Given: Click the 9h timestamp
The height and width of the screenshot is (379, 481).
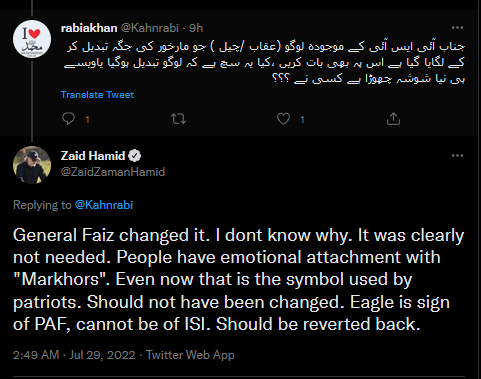Looking at the screenshot, I should (x=196, y=28).
